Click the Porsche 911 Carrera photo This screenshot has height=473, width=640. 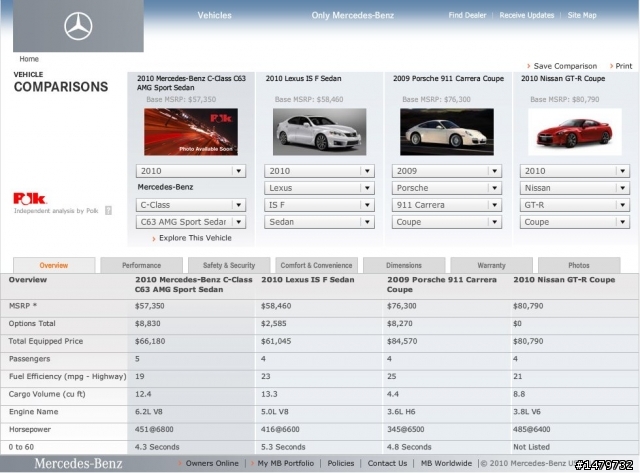click(447, 132)
